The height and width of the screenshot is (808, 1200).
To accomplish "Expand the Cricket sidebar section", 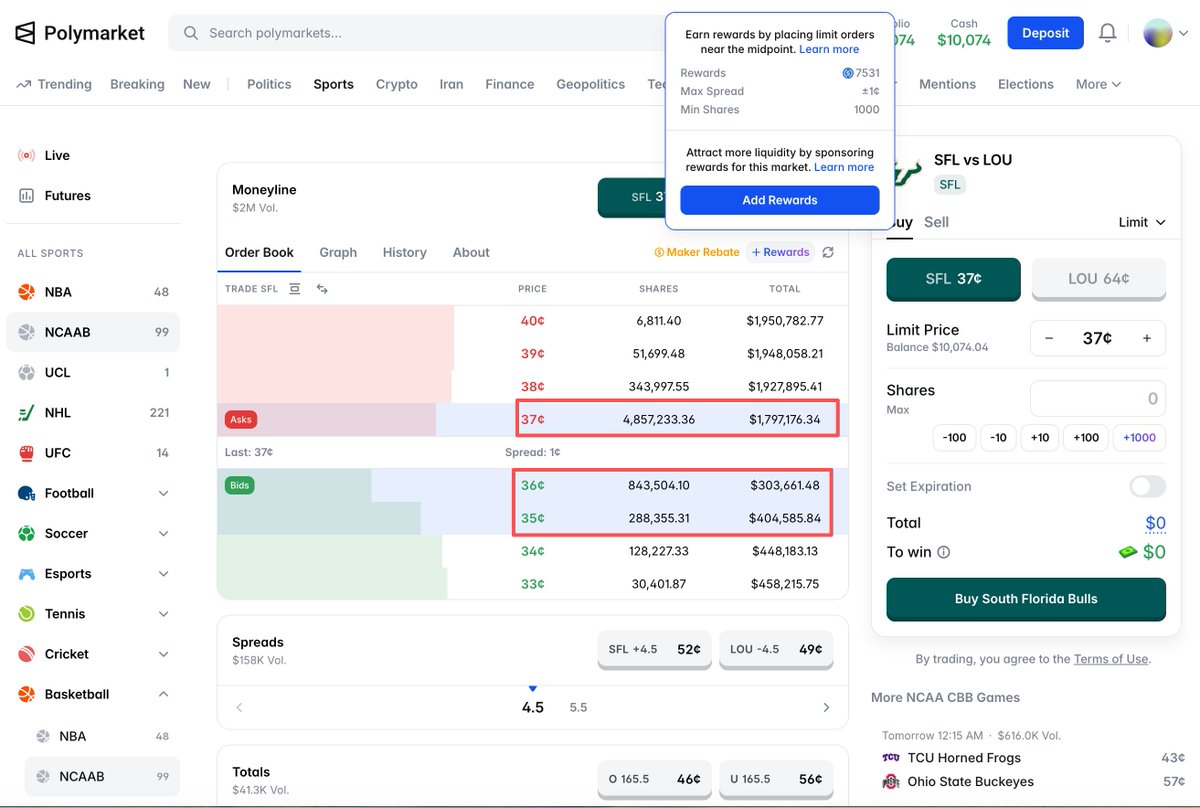I will 164,654.
